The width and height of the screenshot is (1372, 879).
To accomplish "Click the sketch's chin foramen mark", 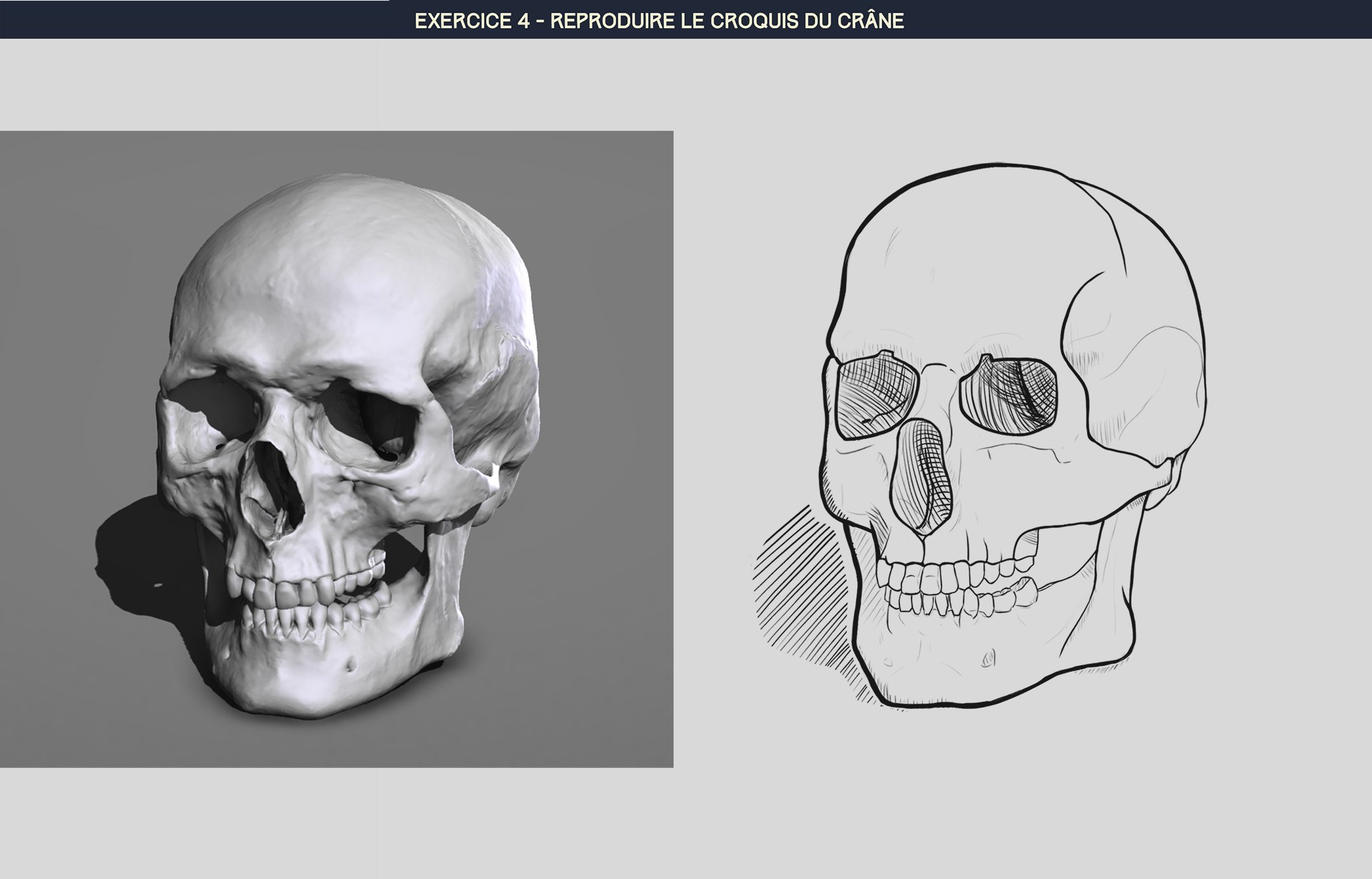I will click(988, 659).
